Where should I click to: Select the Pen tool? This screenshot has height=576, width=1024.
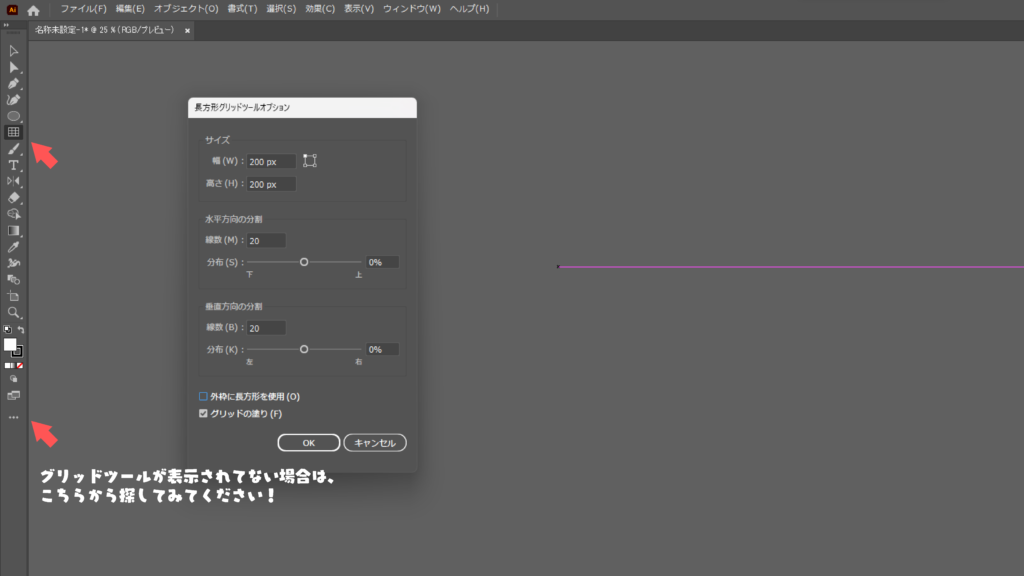[x=14, y=83]
